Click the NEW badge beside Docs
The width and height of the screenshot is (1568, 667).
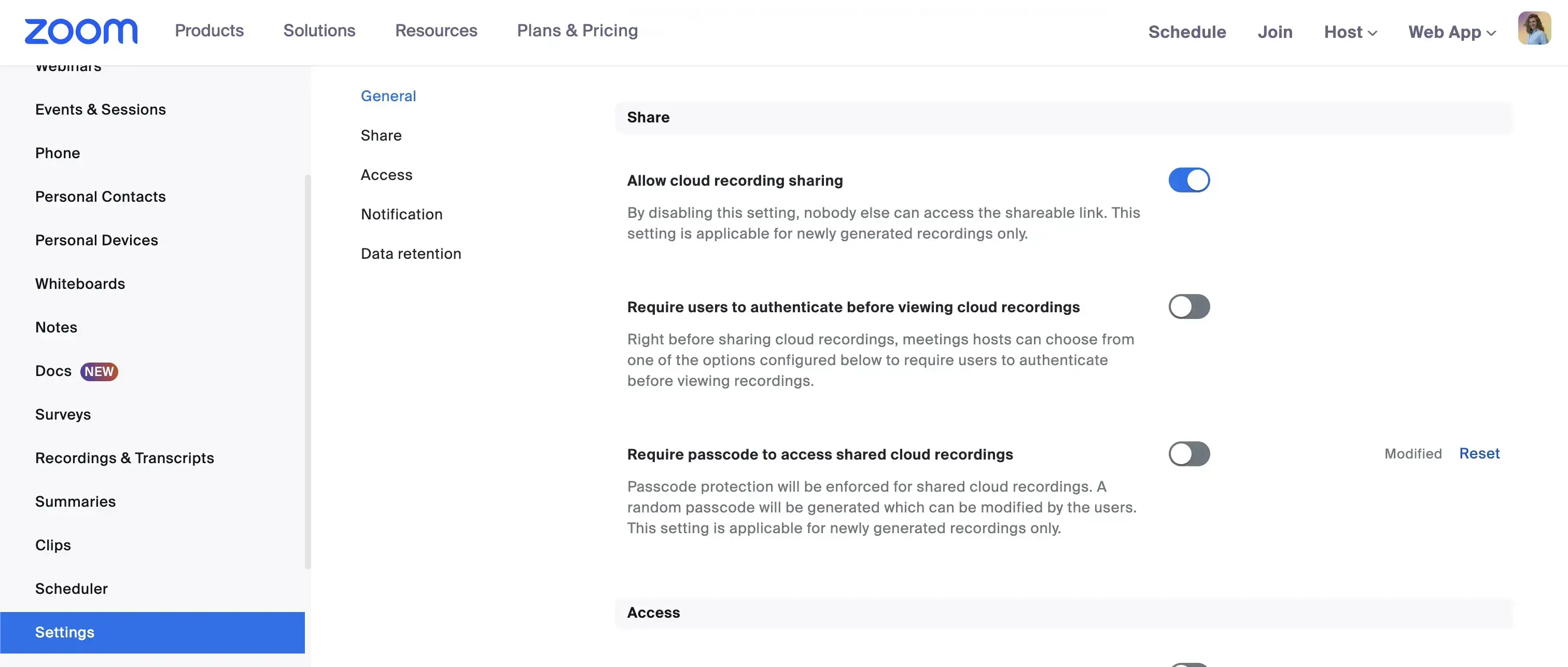click(99, 371)
